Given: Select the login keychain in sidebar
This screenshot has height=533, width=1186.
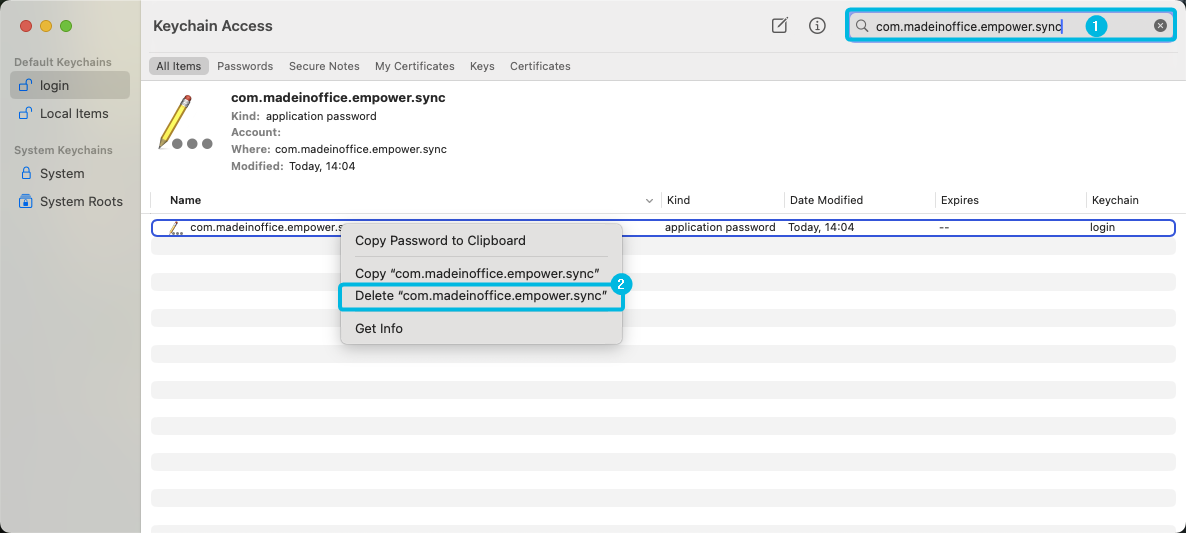Looking at the screenshot, I should tap(70, 85).
